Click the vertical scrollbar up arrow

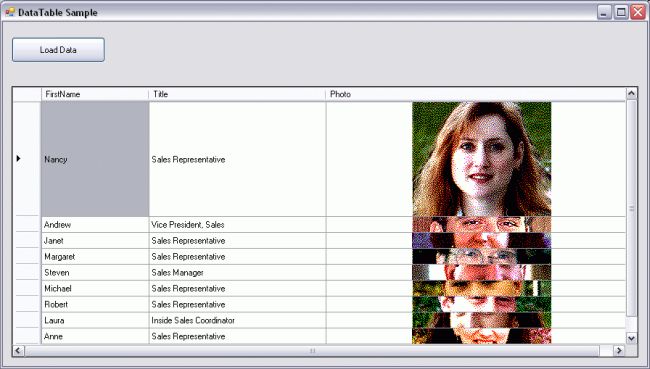(631, 93)
